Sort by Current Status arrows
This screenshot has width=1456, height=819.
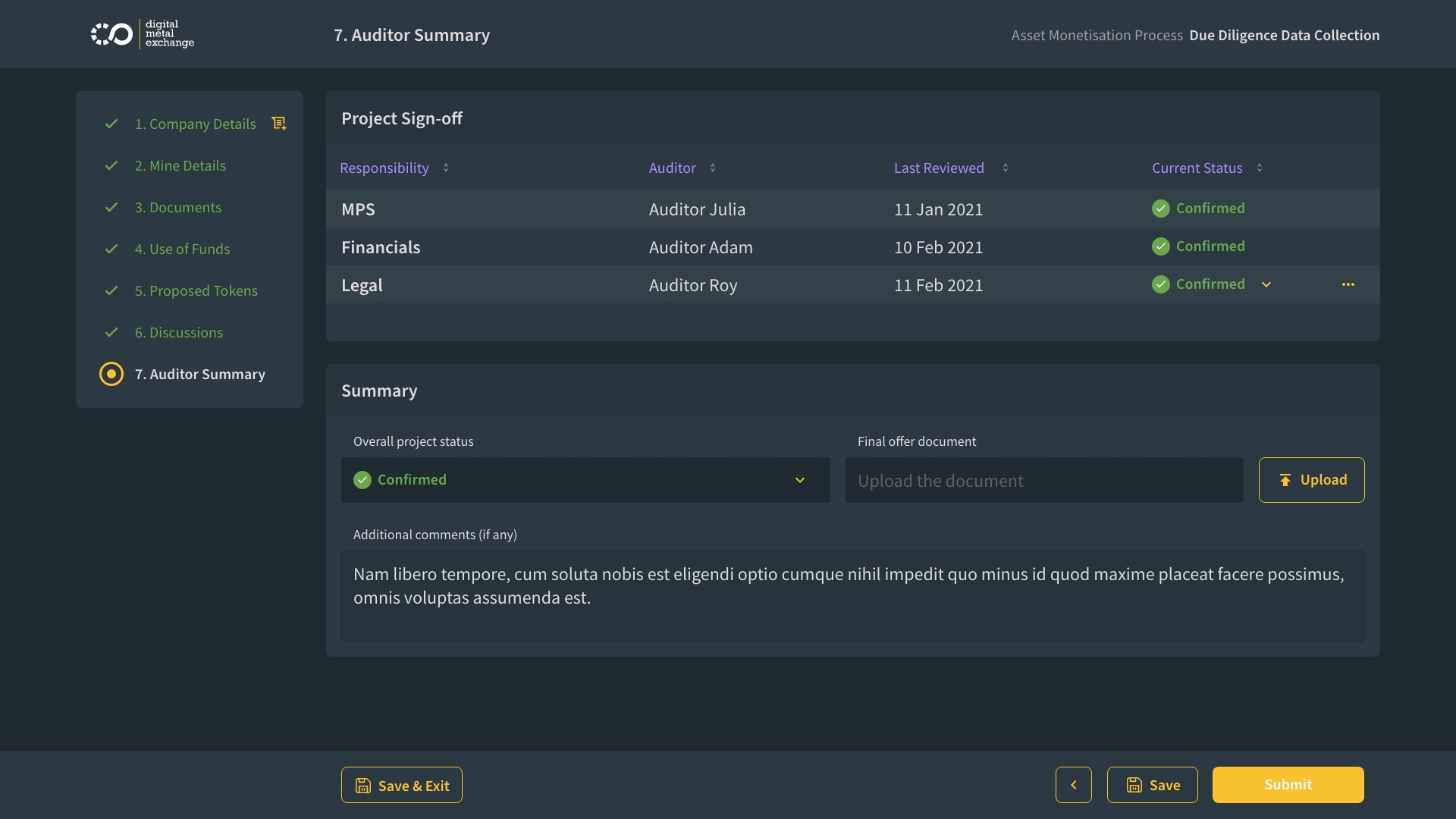(x=1260, y=168)
